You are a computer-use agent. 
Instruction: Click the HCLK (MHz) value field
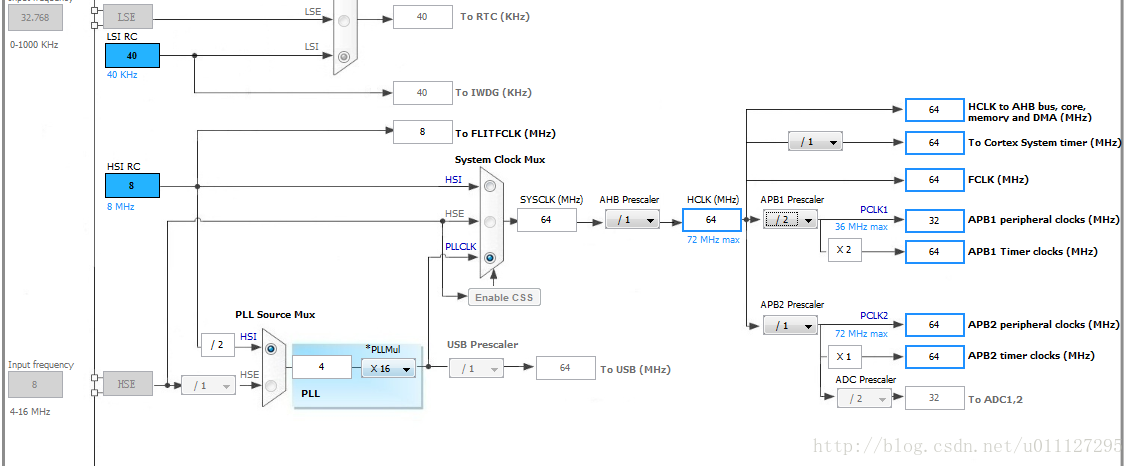pos(712,219)
